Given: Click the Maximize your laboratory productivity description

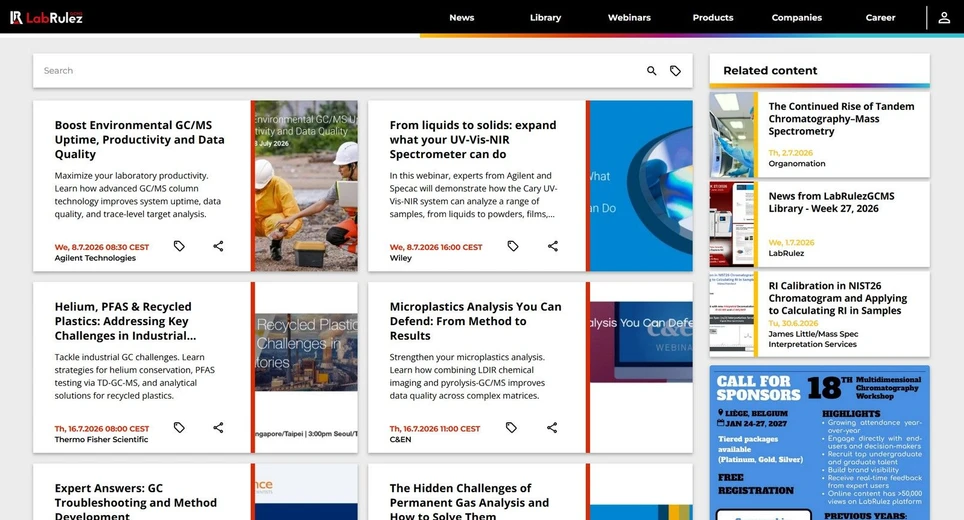Looking at the screenshot, I should tap(137, 195).
